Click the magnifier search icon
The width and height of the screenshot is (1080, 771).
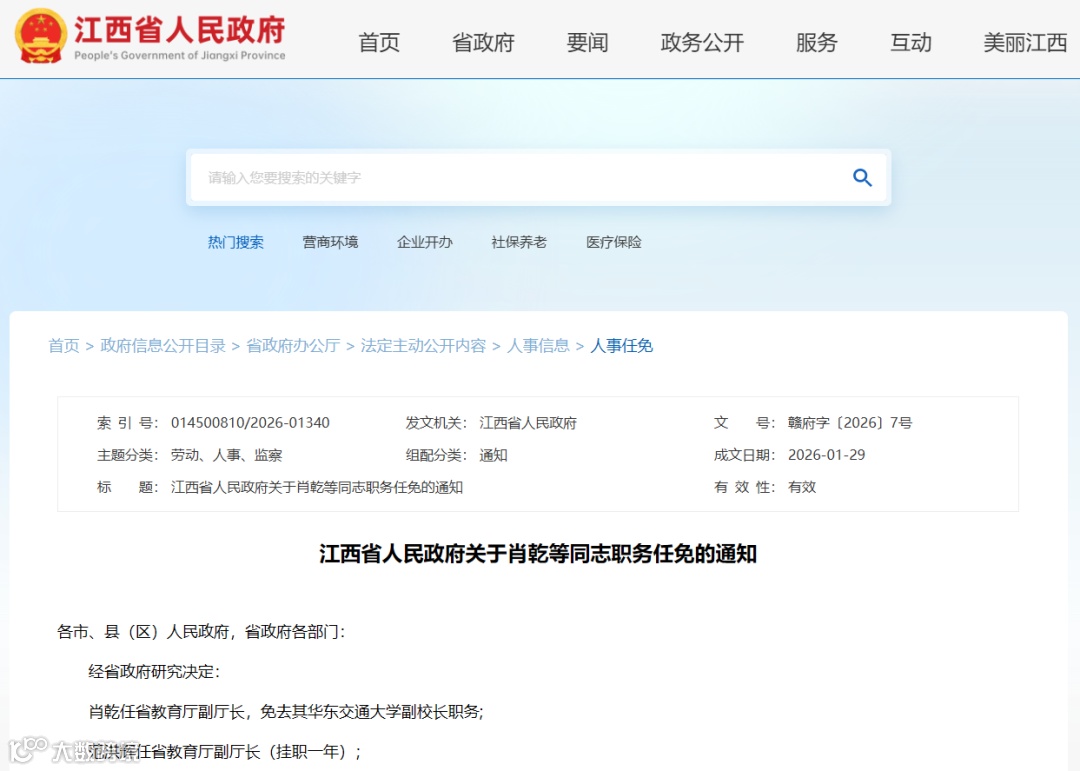click(x=862, y=178)
